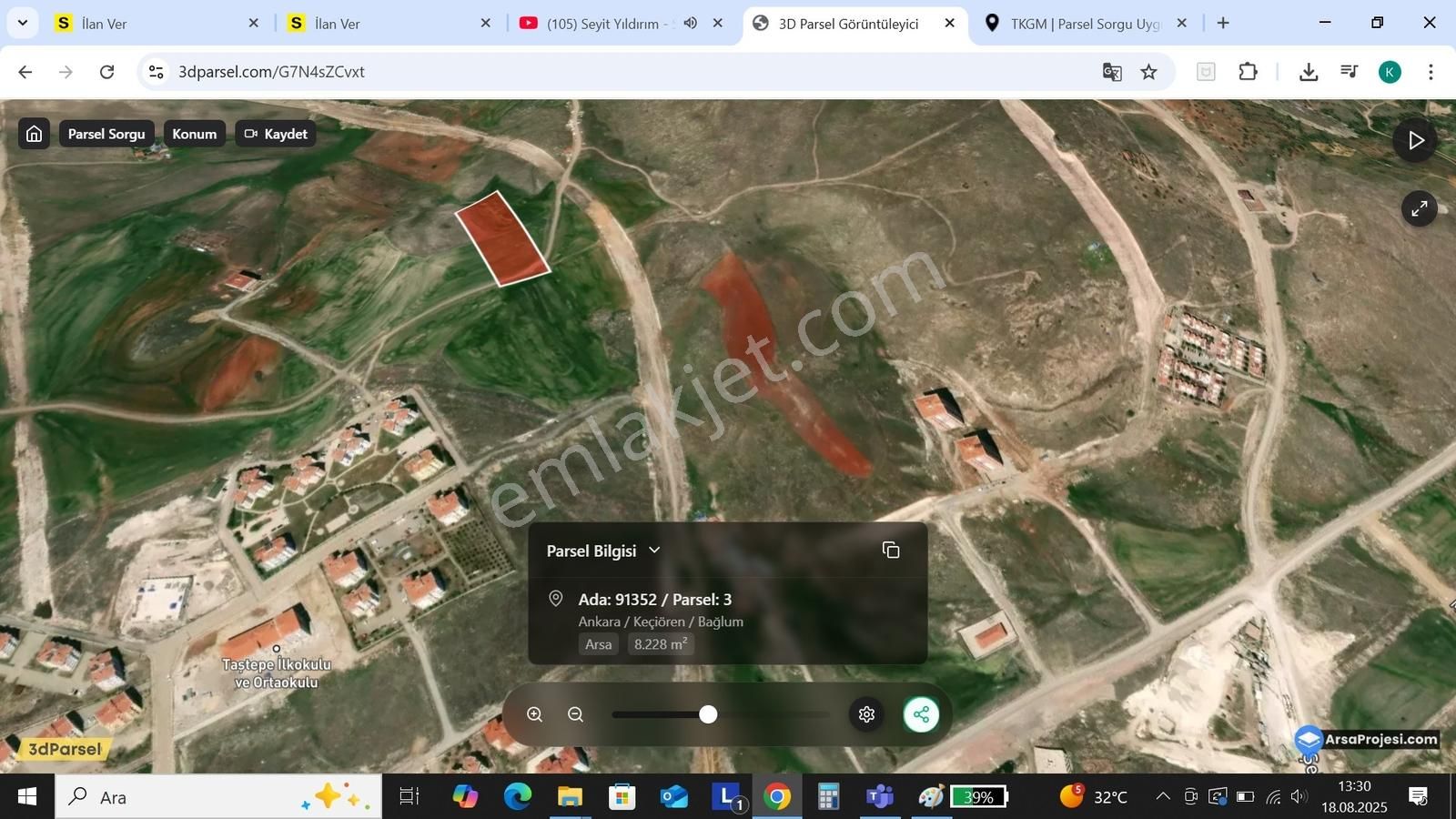Adjust the map zoom slider handle
Viewport: 1456px width, 819px height.
tap(709, 714)
